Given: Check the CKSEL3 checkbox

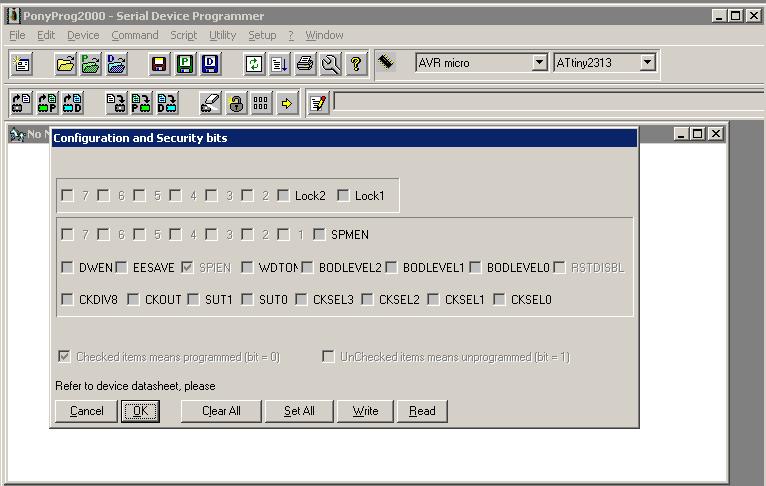Looking at the screenshot, I should (301, 299).
